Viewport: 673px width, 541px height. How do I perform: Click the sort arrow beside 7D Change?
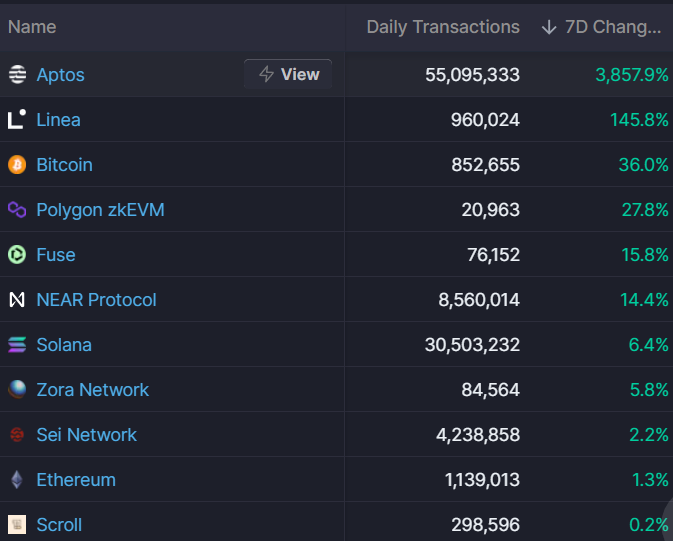click(x=549, y=27)
